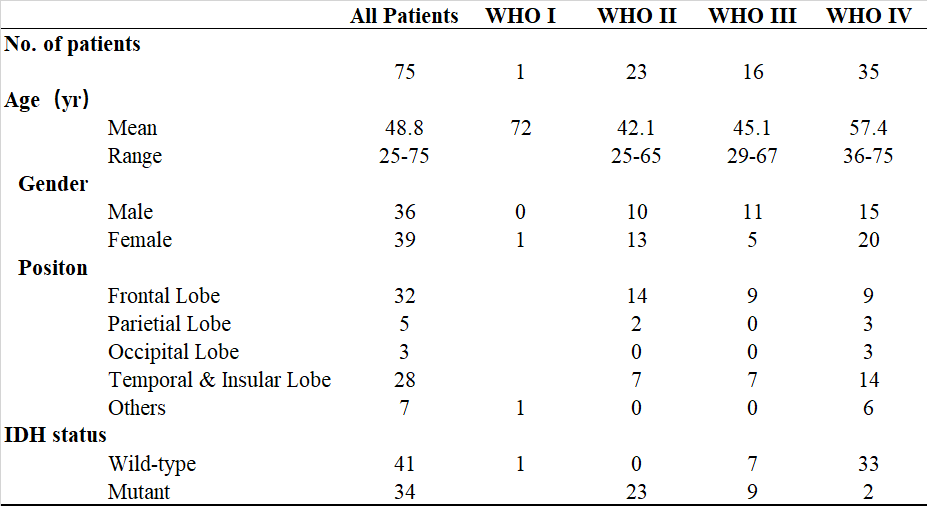Screen dimensions: 927x506
Task: Click the 'IDH status' section heading
Action: [x=56, y=436]
